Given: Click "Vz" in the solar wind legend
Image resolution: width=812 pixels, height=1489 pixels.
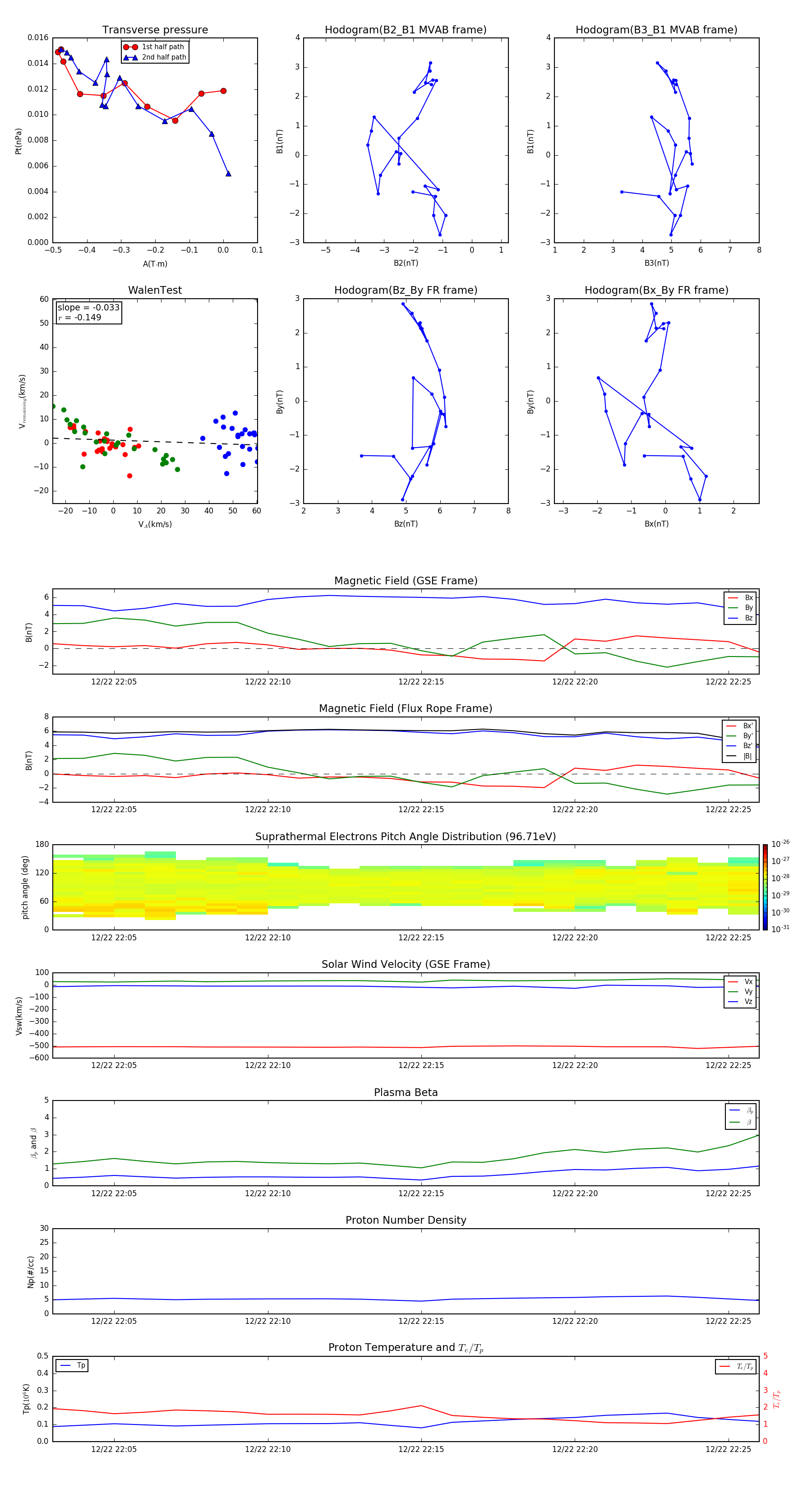Looking at the screenshot, I should click(748, 1002).
